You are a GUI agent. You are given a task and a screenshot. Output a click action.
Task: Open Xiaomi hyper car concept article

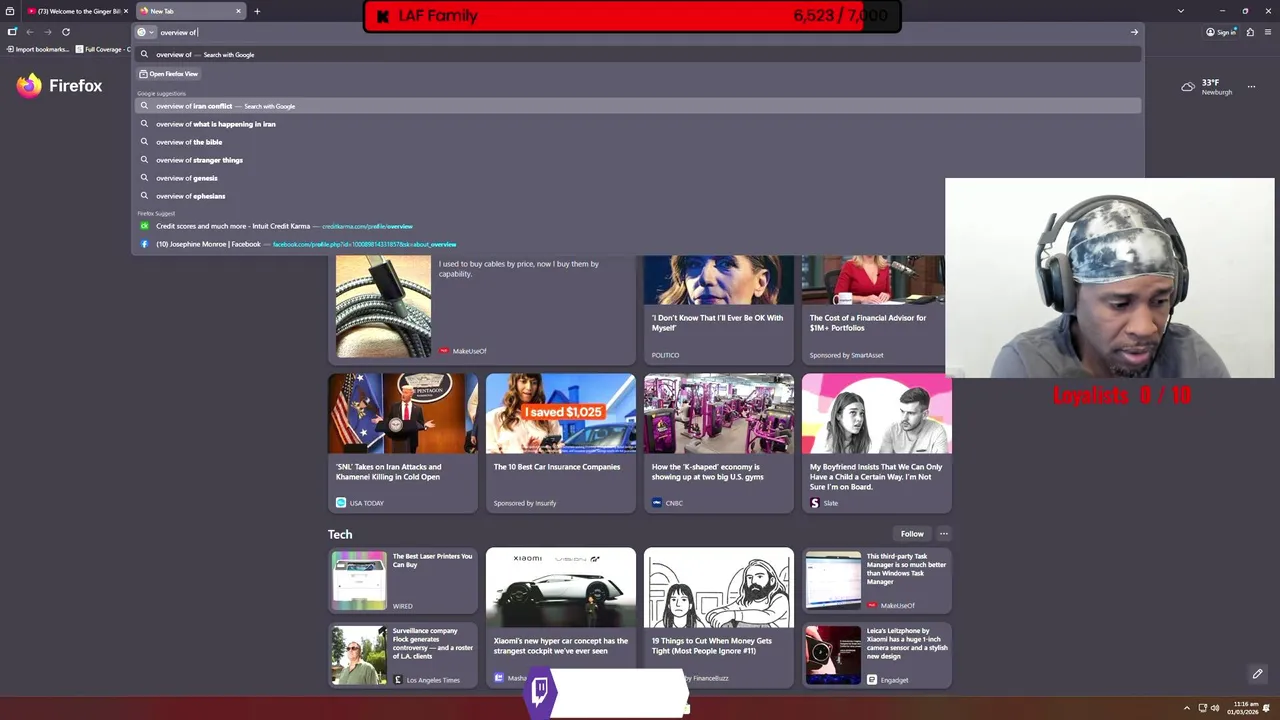(560, 617)
